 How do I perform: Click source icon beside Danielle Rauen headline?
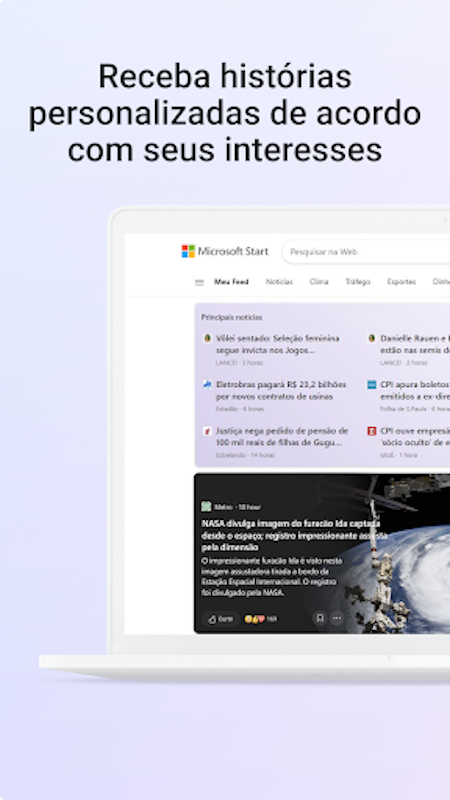(372, 338)
